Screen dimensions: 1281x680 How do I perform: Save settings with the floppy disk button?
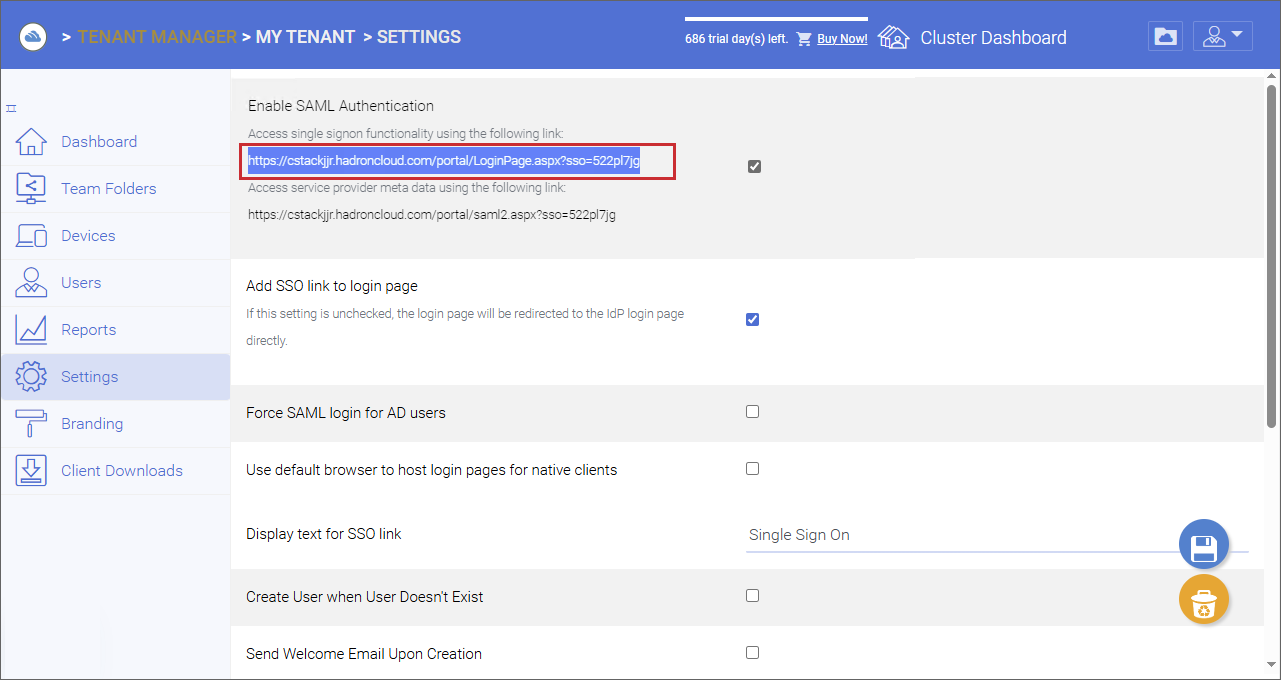point(1204,545)
